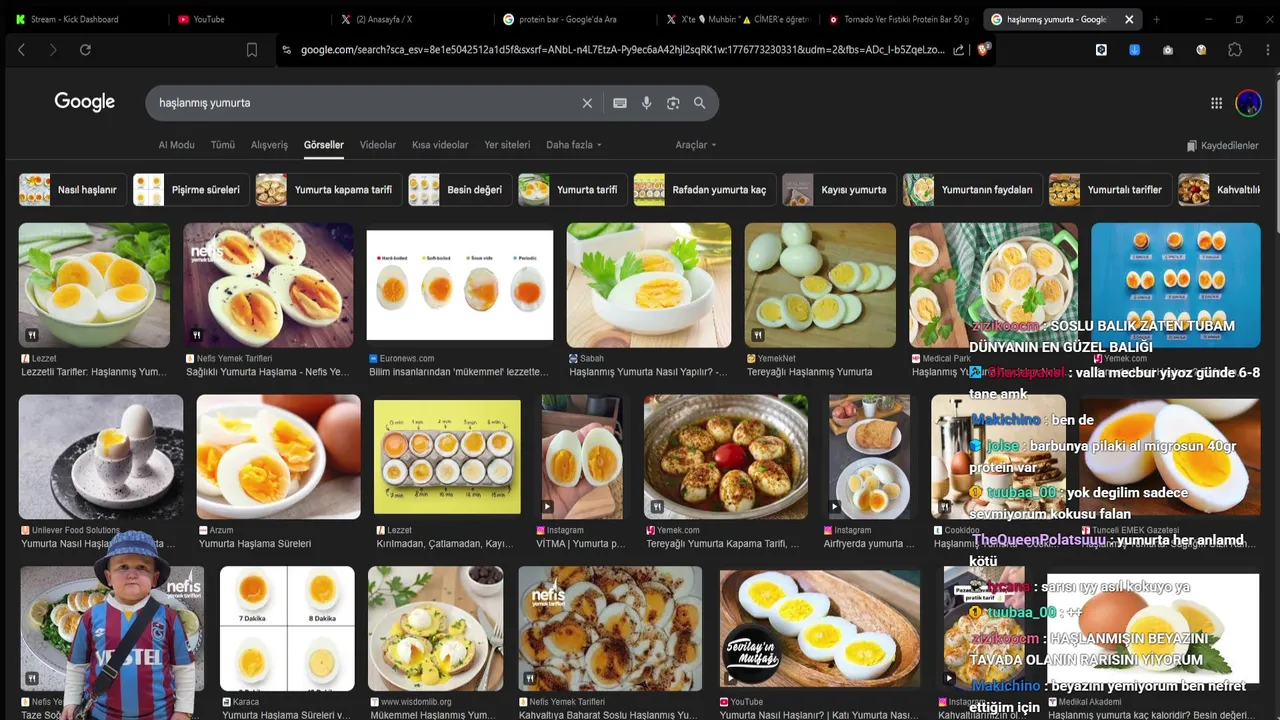The width and height of the screenshot is (1280, 720).
Task: Go forward with the browser forward arrow
Action: tap(53, 50)
